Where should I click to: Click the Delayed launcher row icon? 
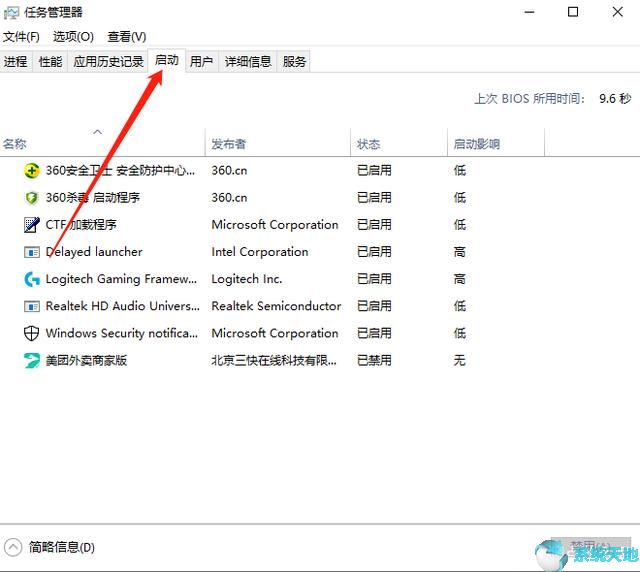(32, 252)
